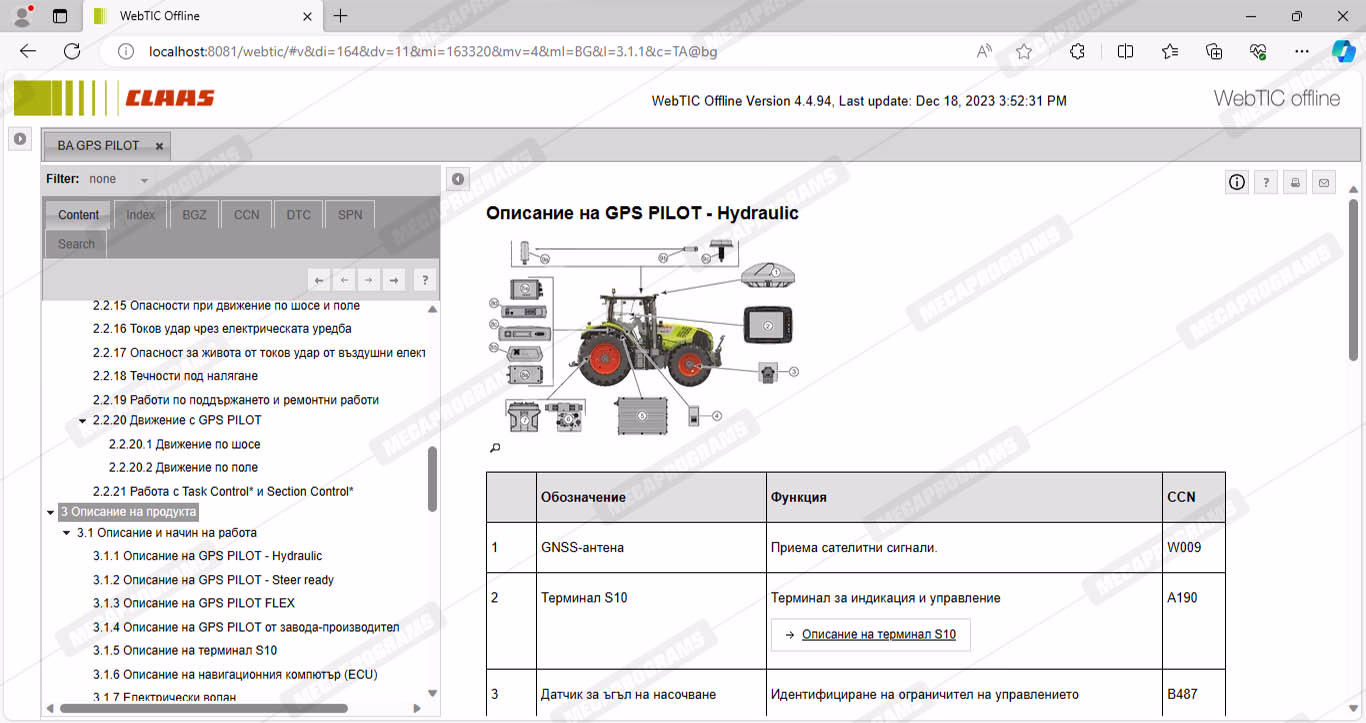
Task: Switch to the DTC tab
Action: point(298,215)
